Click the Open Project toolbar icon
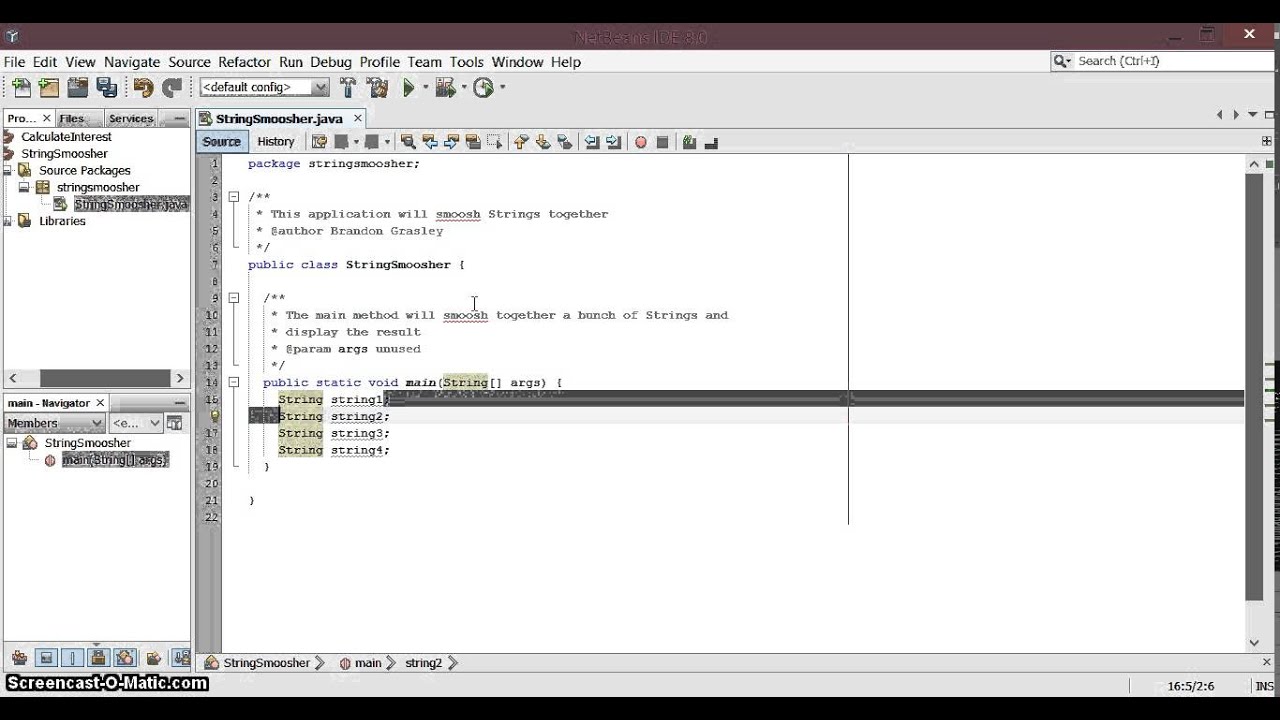Viewport: 1280px width, 720px height. (77, 88)
